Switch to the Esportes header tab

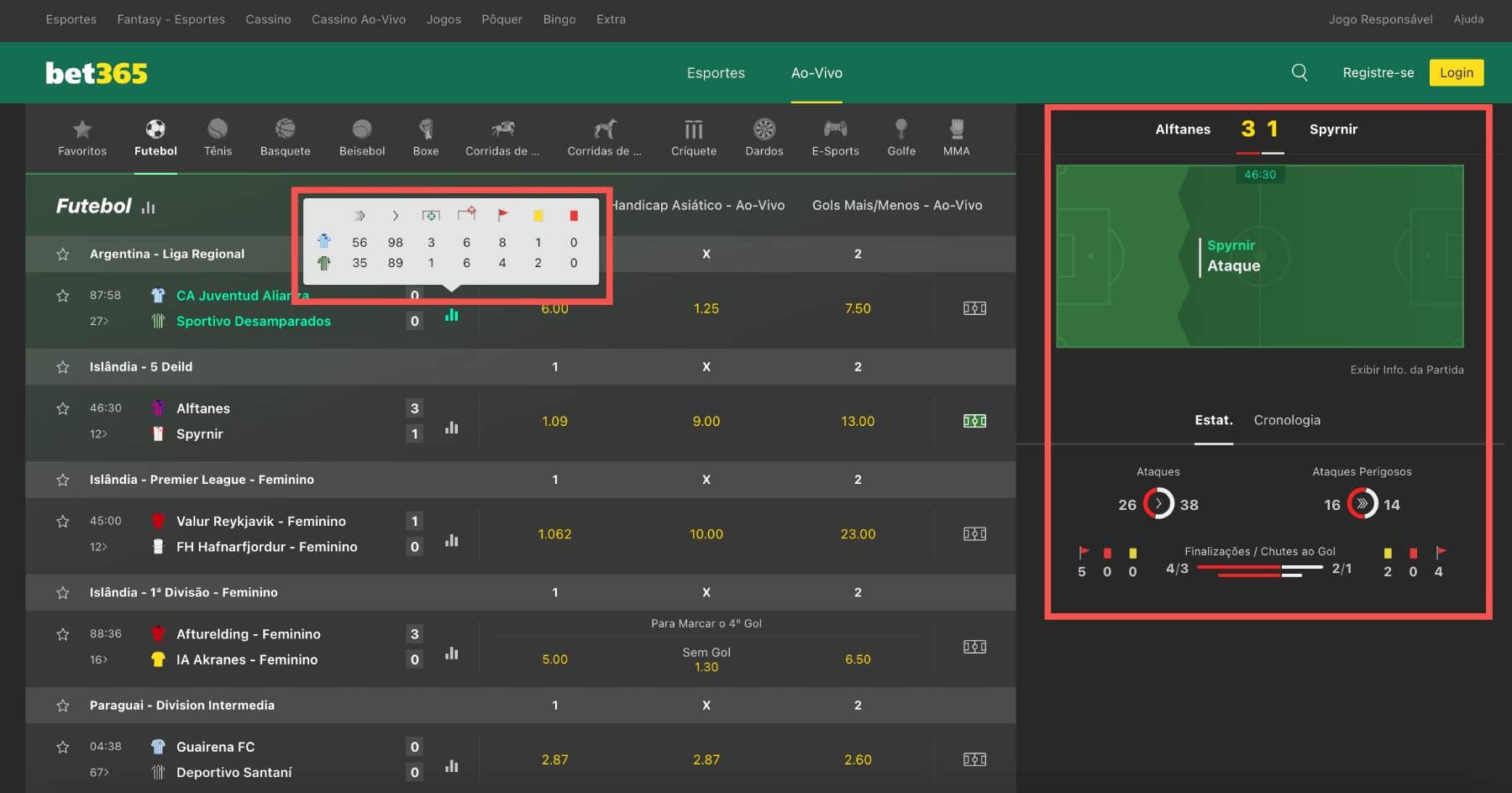[x=716, y=73]
